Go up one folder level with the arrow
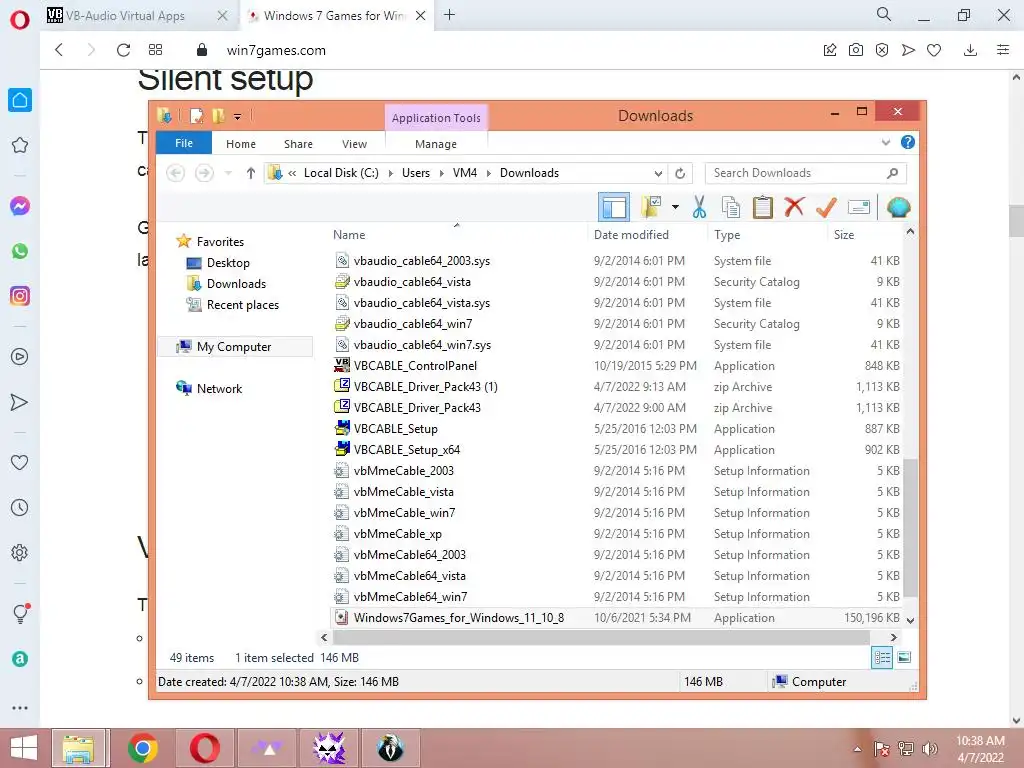The height and width of the screenshot is (768, 1024). tap(251, 173)
